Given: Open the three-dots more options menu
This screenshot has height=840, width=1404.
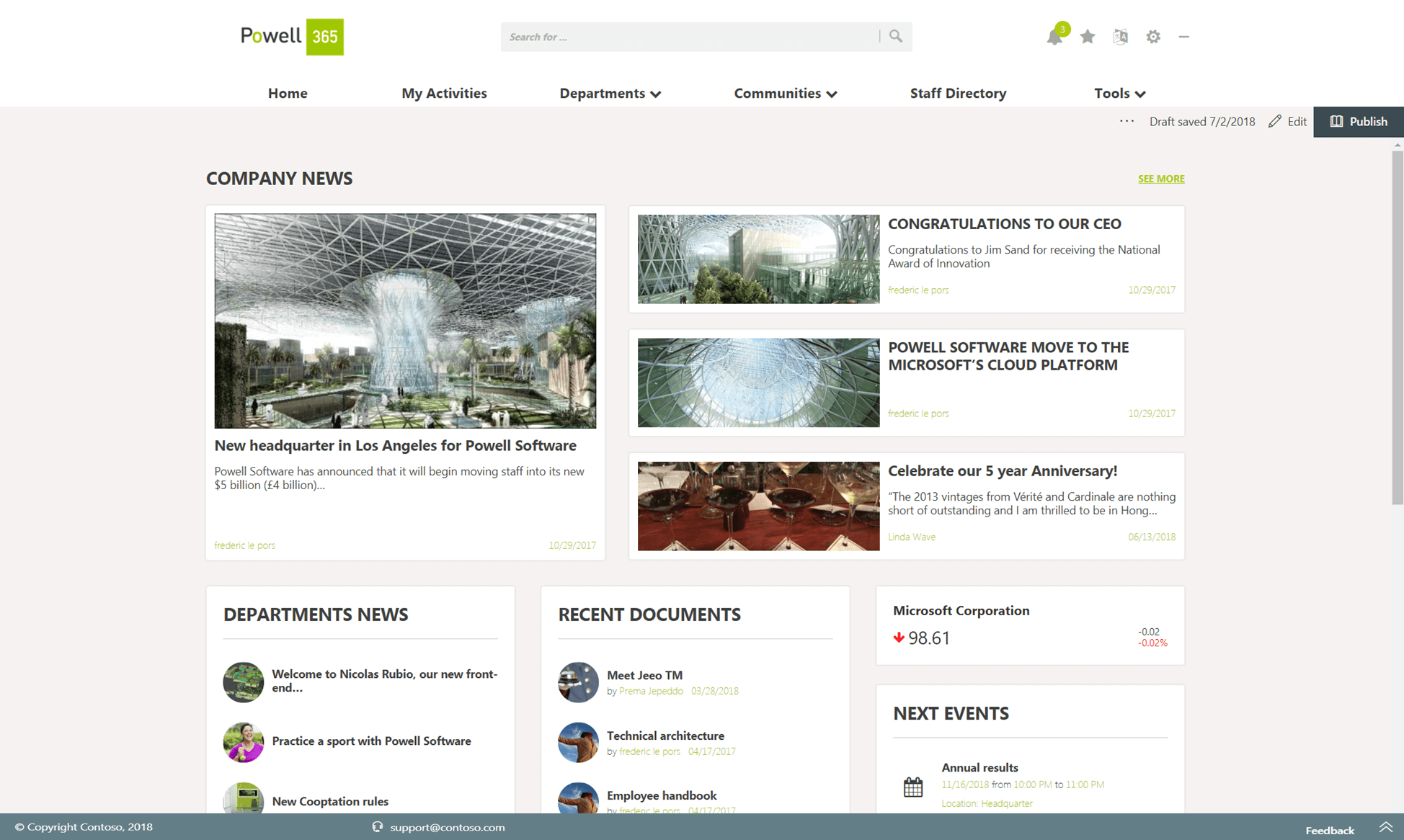Looking at the screenshot, I should 1127,121.
